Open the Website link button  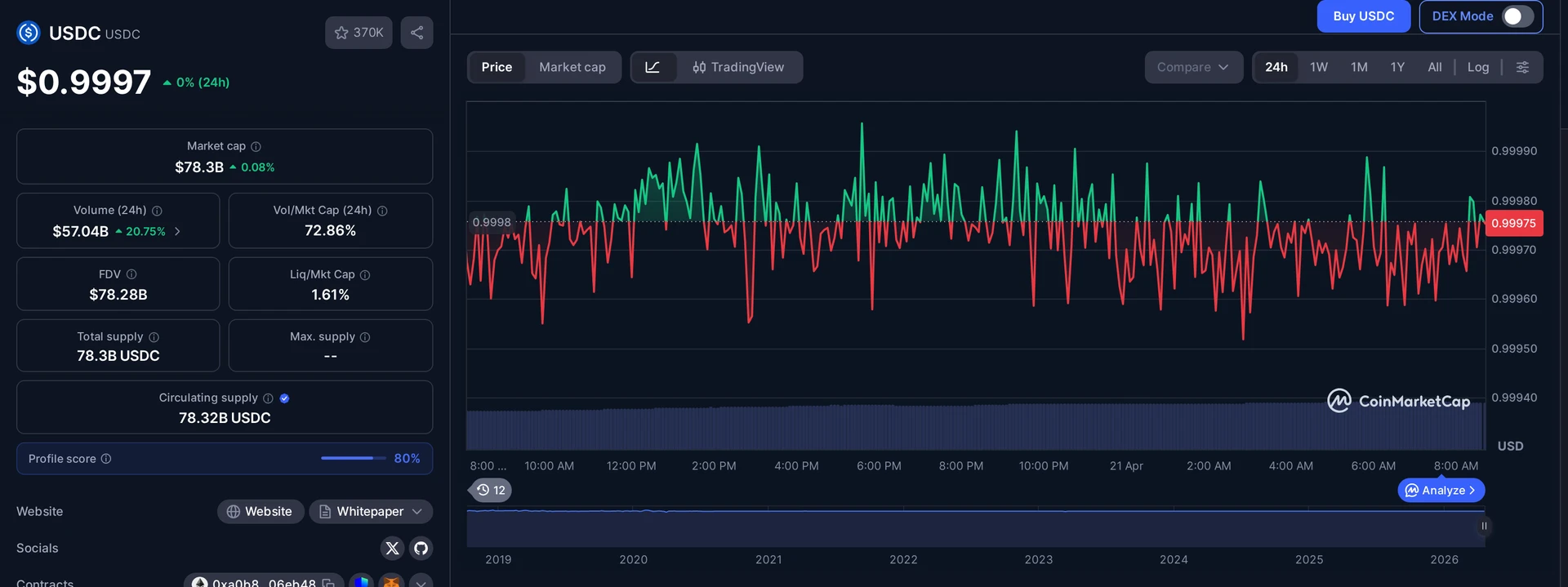click(x=261, y=511)
